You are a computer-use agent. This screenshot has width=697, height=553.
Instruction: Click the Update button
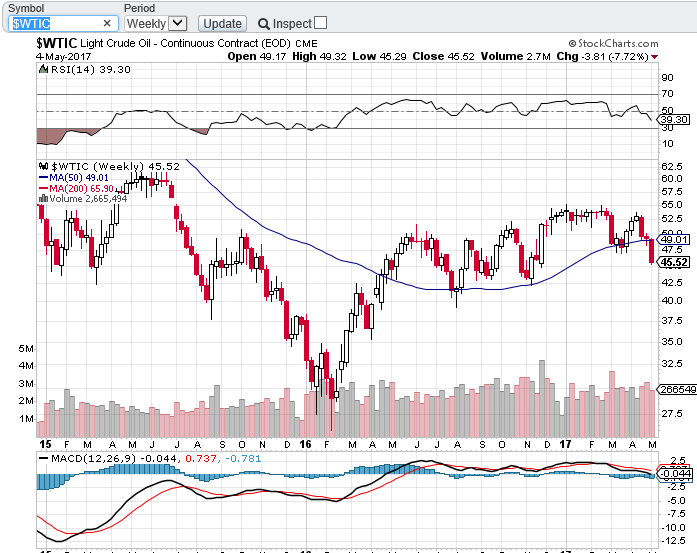coord(222,24)
